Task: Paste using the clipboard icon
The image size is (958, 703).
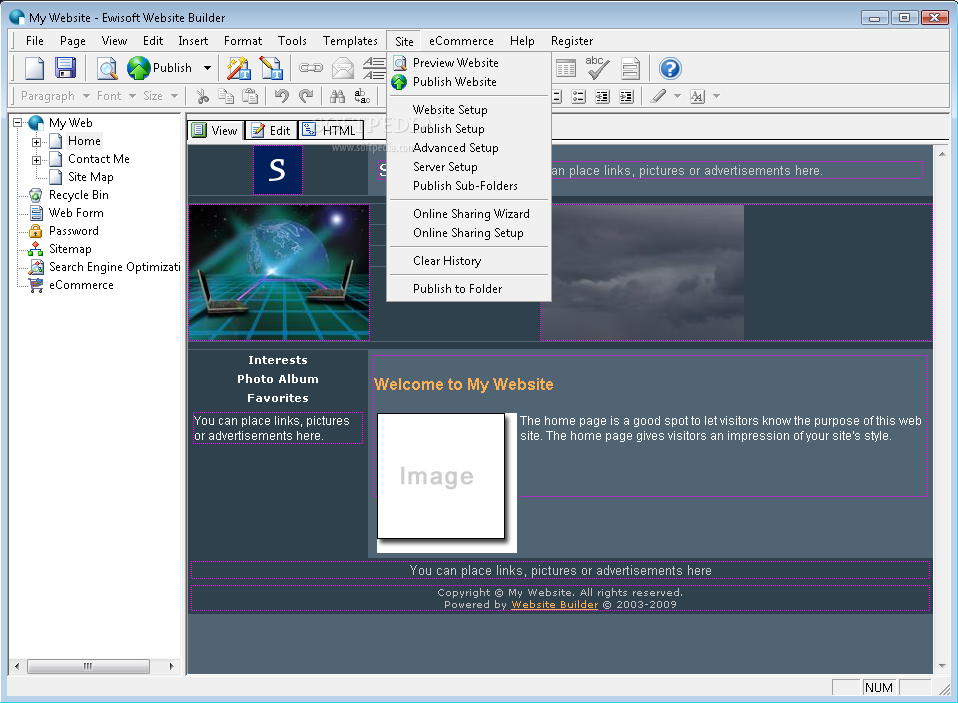Action: [250, 96]
